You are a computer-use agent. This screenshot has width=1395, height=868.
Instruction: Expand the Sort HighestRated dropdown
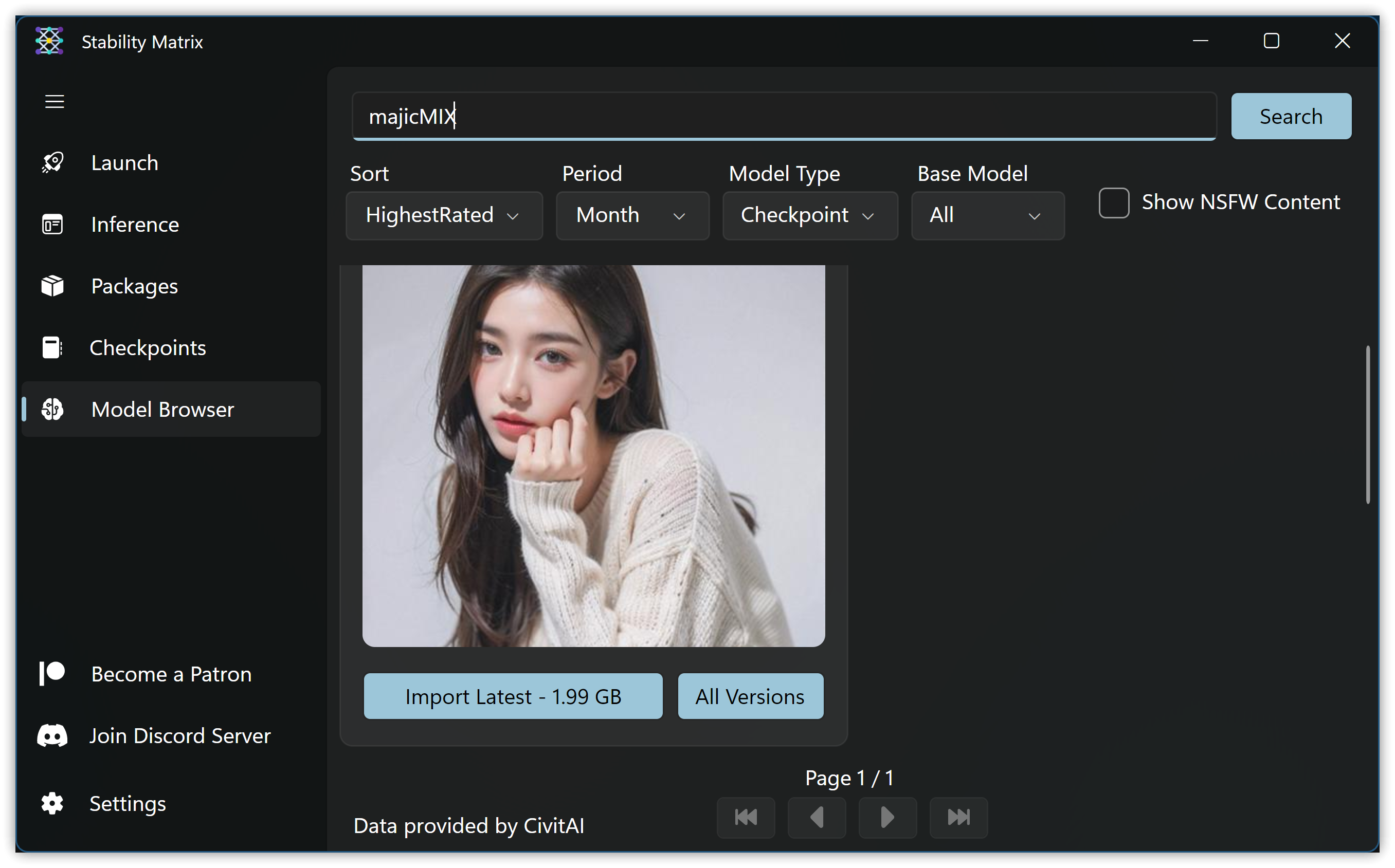click(x=443, y=216)
